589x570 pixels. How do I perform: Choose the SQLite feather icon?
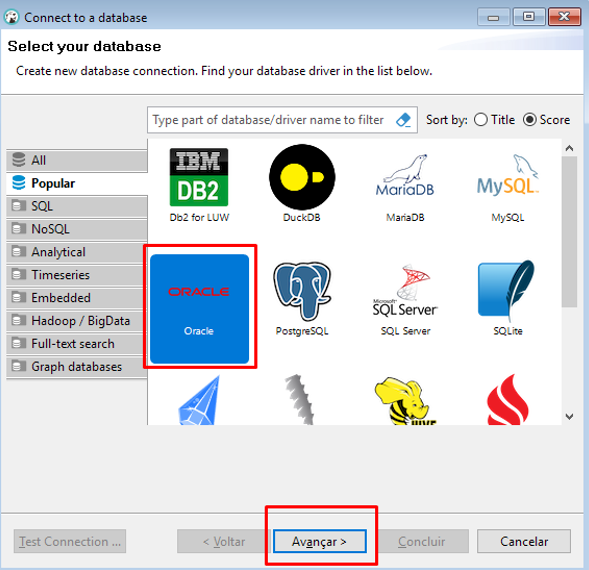507,290
